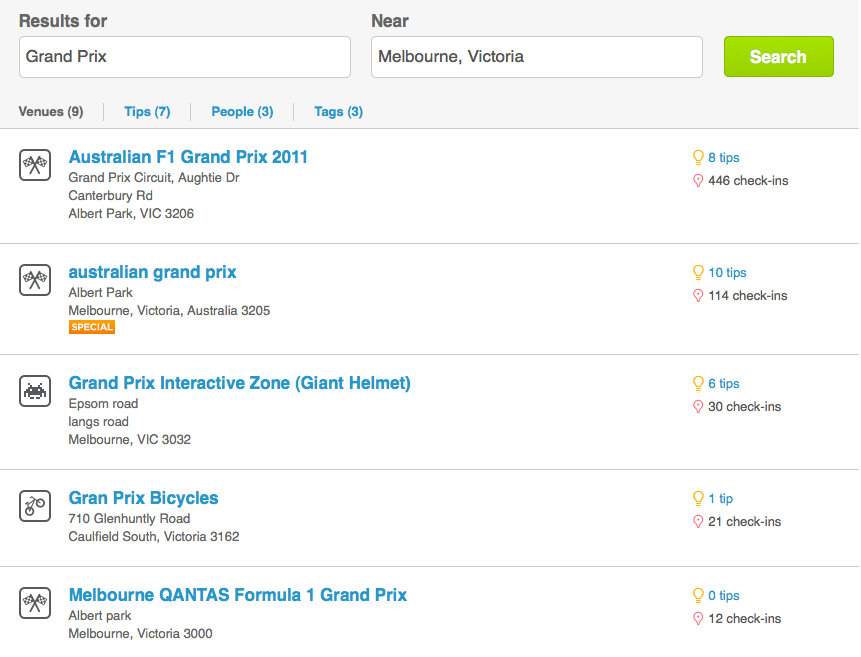The height and width of the screenshot is (657, 861).
Task: Click the pin icon next to 446 check-ins
Action: pos(698,181)
